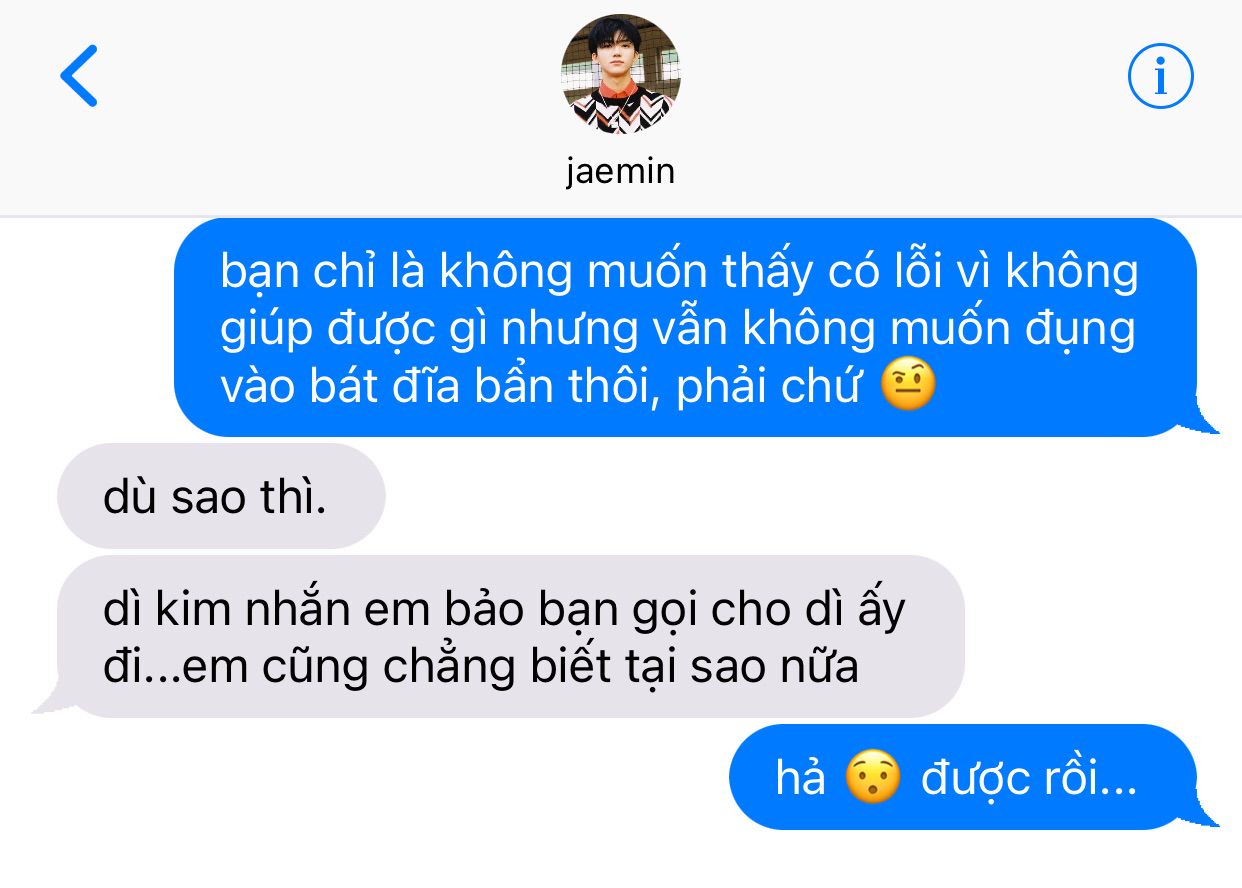
Task: Tap jaemin's circular profile photo
Action: point(621,74)
